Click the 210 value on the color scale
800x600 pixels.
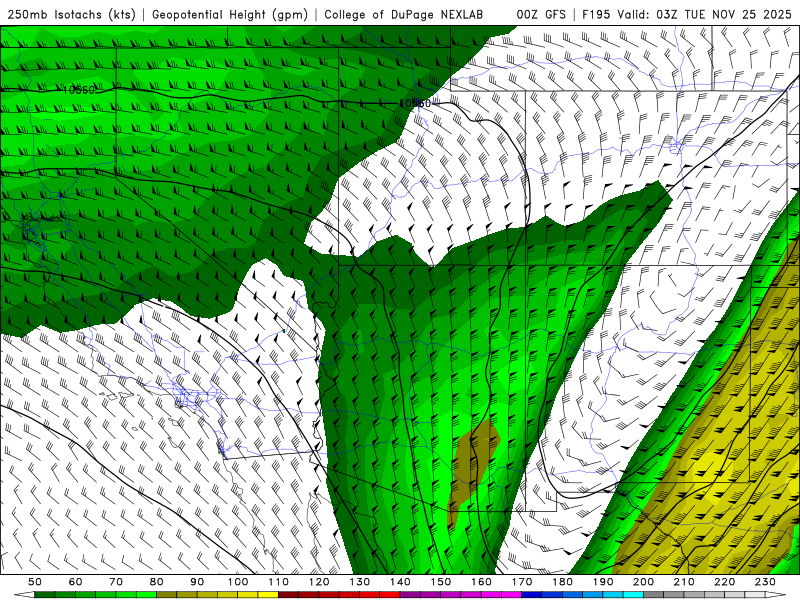[x=684, y=582]
